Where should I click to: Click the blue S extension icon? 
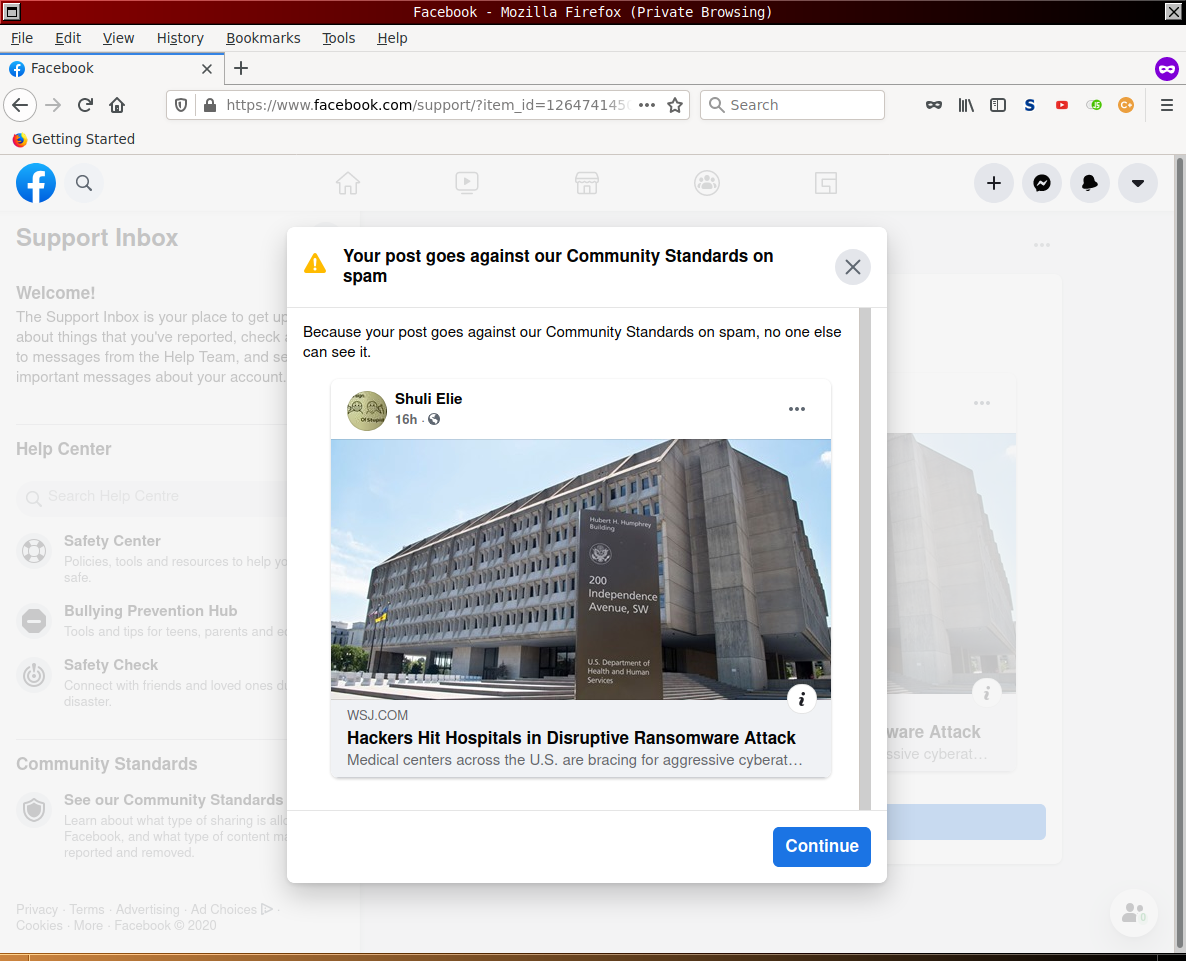click(x=1029, y=105)
